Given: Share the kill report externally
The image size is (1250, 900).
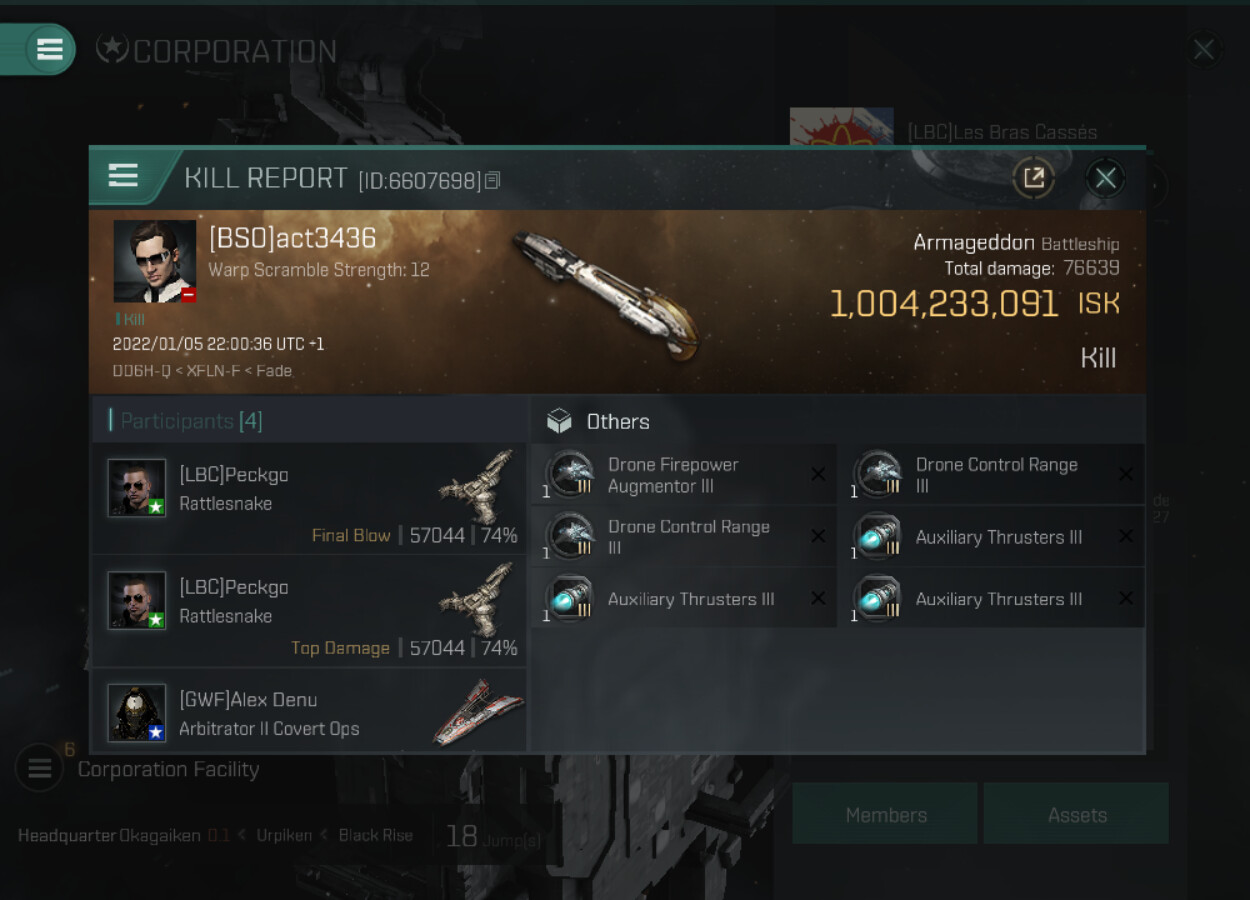Looking at the screenshot, I should pos(1034,179).
